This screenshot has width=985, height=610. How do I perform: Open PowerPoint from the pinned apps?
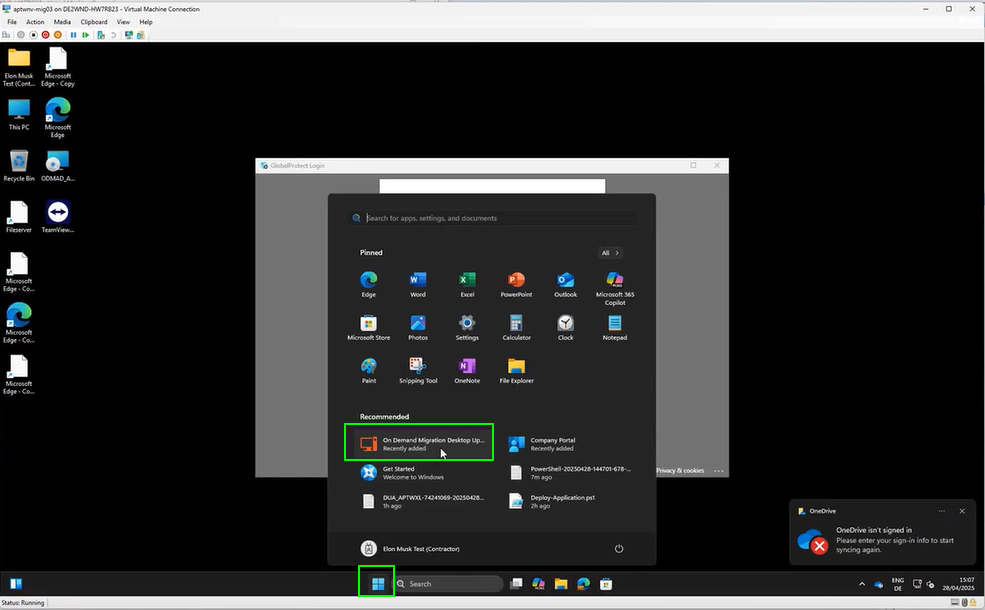pyautogui.click(x=516, y=285)
